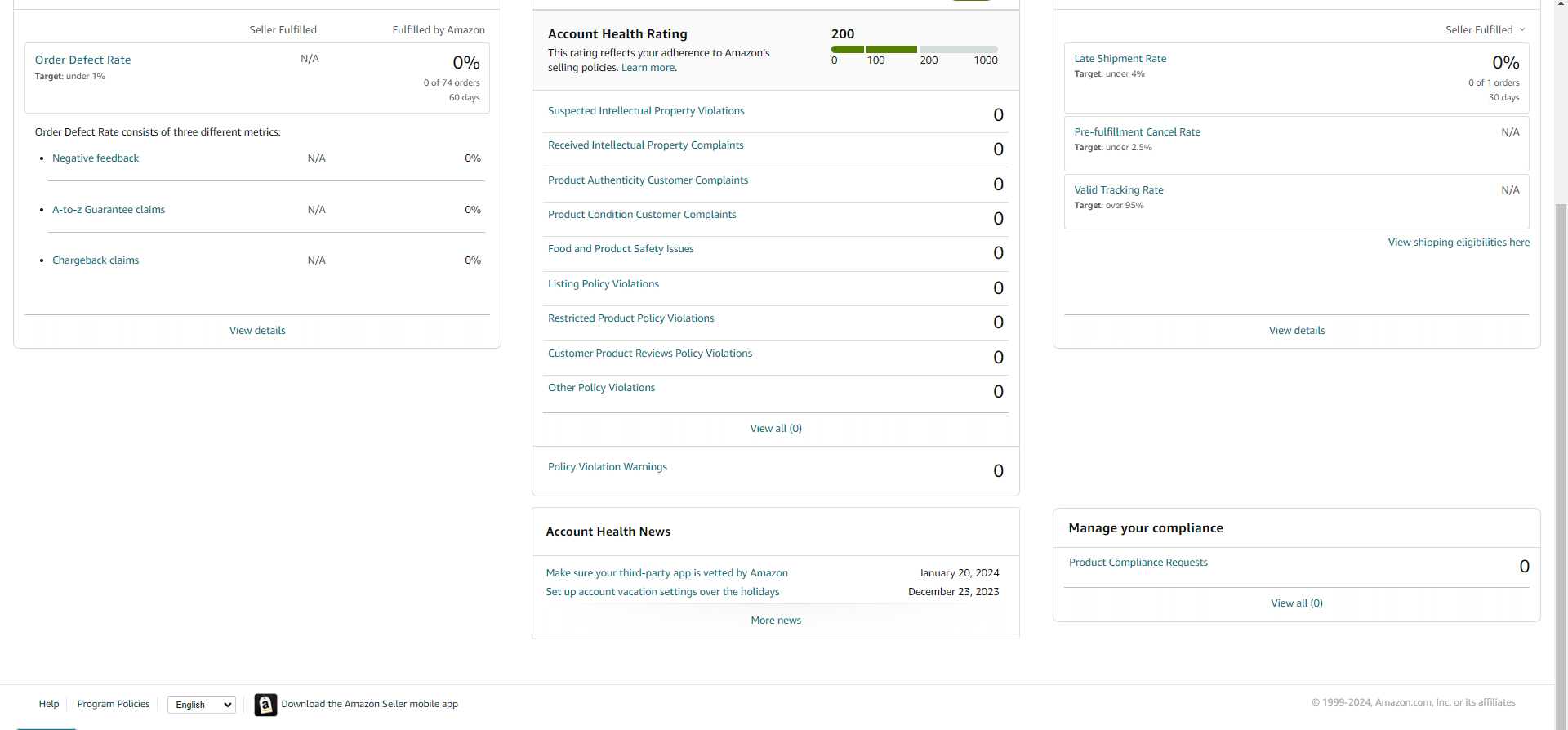Click the Account Health Rating progress bar
Screen dimensions: 1568x730
[x=915, y=50]
